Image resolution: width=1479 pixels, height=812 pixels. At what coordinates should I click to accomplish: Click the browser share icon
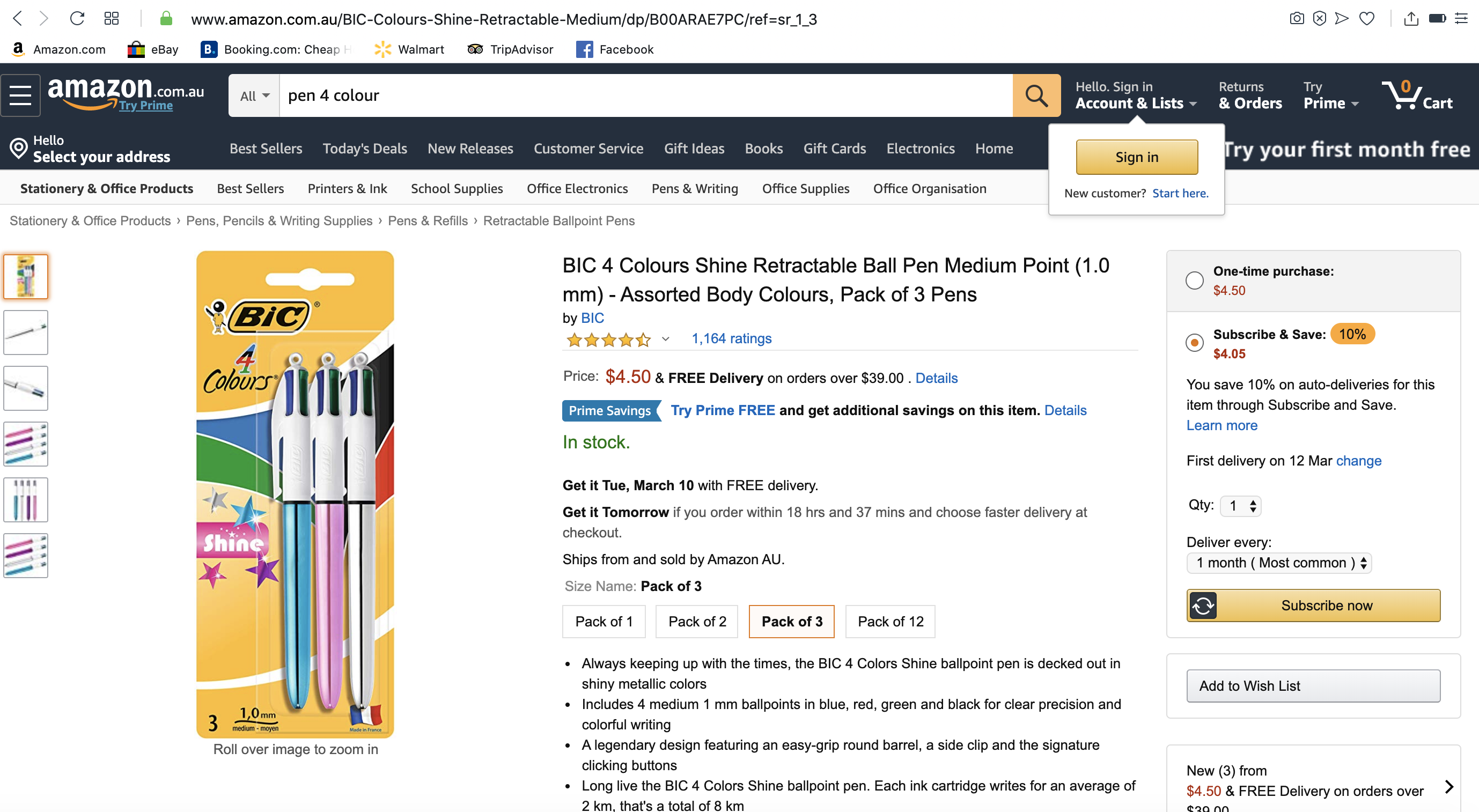coord(1411,18)
